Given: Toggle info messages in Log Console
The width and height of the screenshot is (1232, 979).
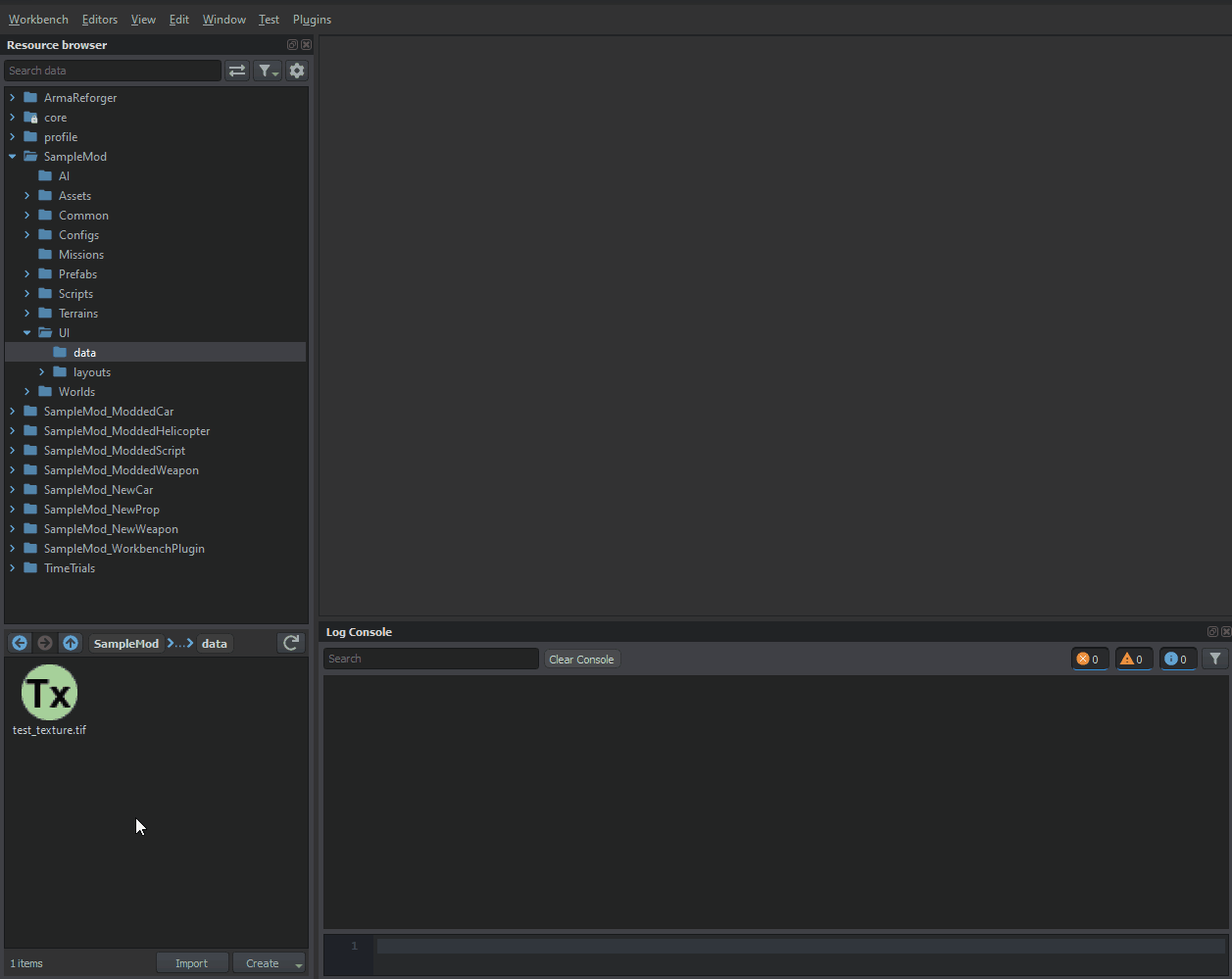Looking at the screenshot, I should point(1177,659).
